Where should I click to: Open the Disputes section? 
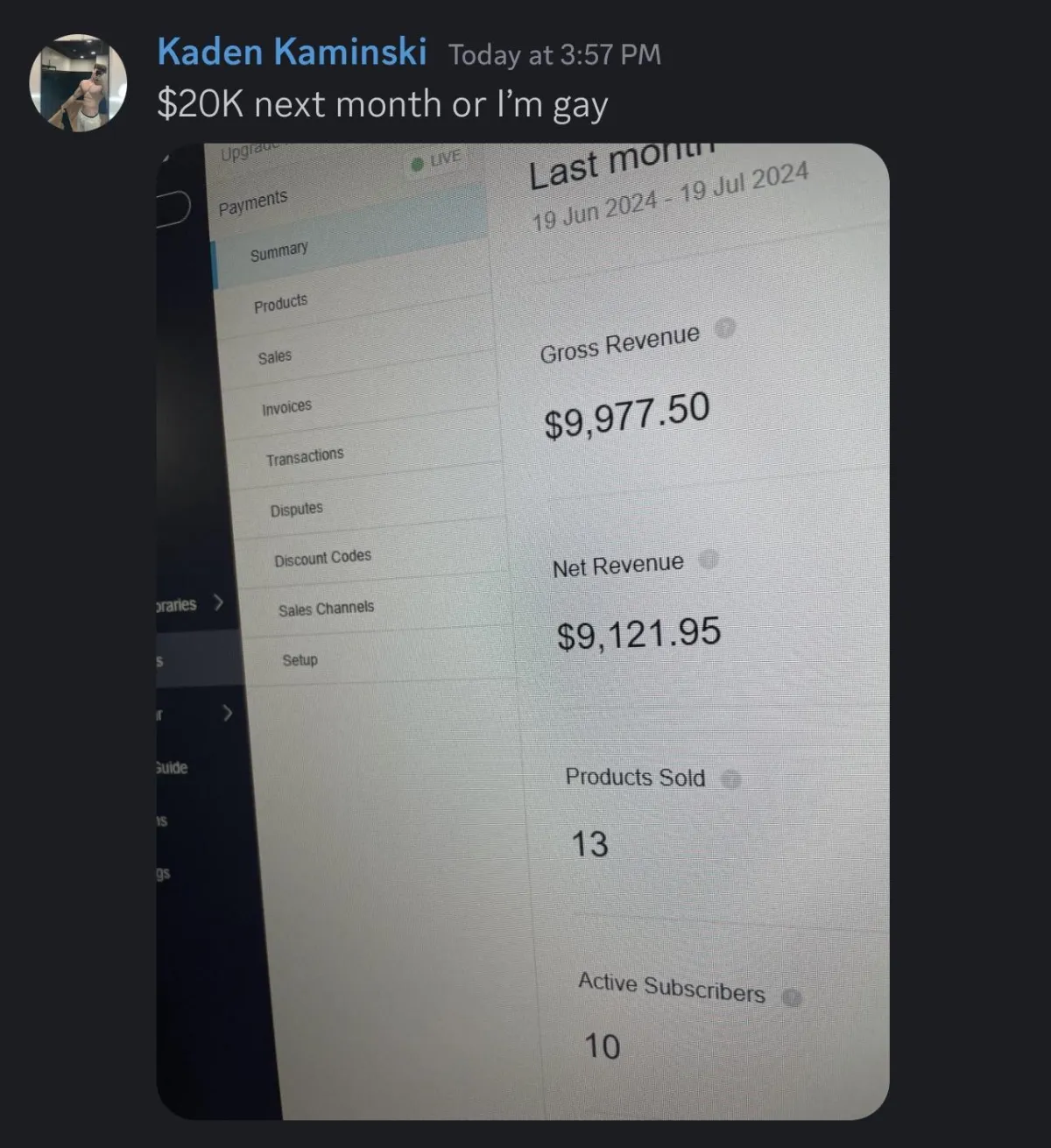click(297, 509)
